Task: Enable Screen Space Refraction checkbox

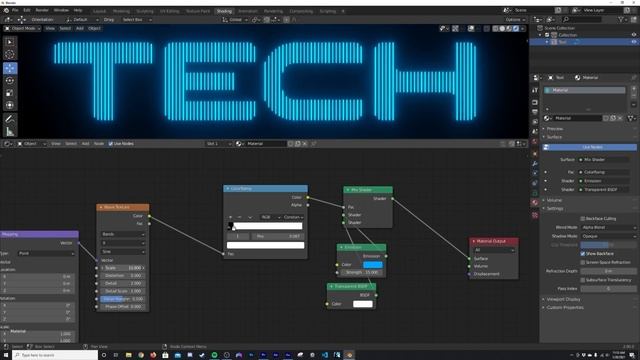Action: pos(583,262)
